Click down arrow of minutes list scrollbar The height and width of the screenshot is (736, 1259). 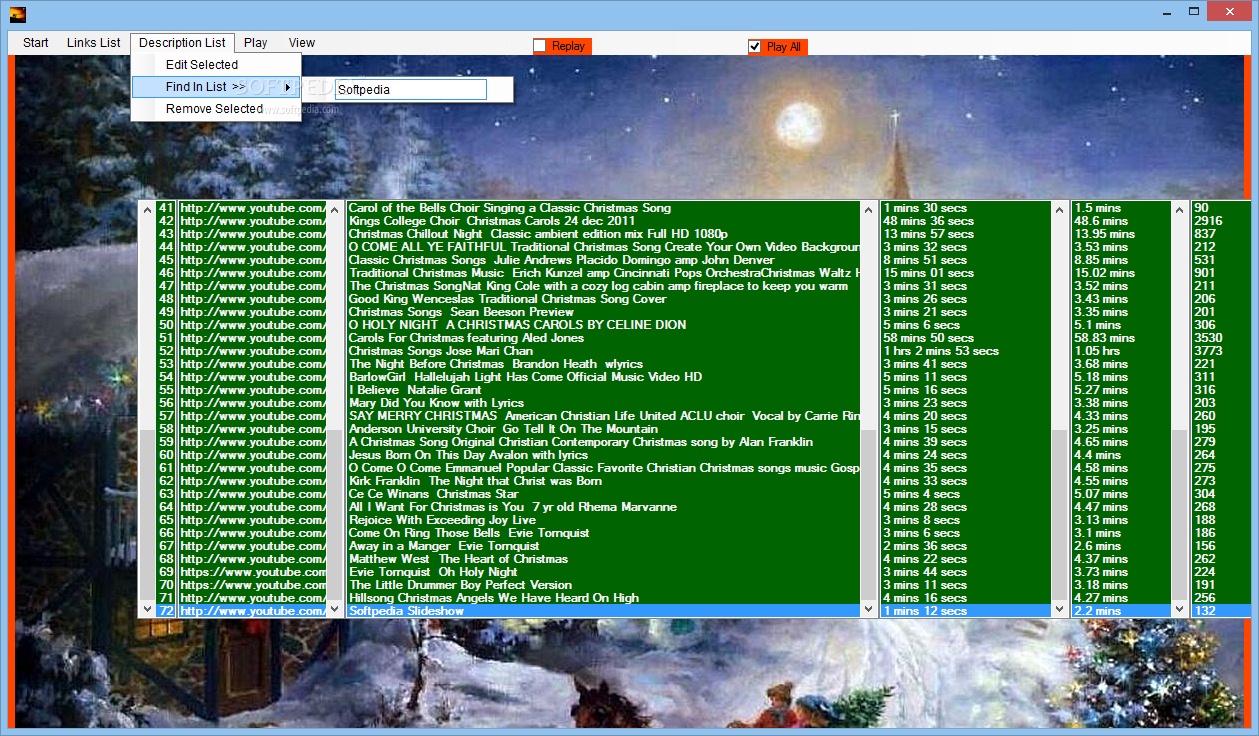coord(1179,609)
